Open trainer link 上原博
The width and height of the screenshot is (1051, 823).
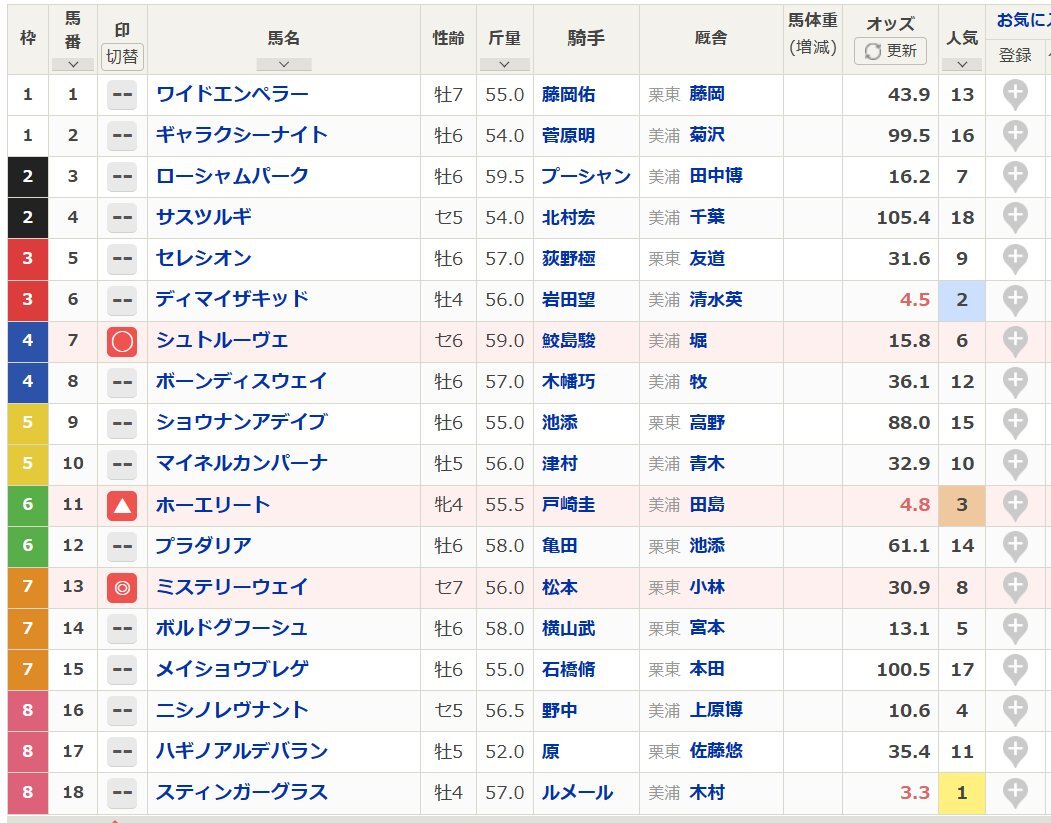pos(716,709)
